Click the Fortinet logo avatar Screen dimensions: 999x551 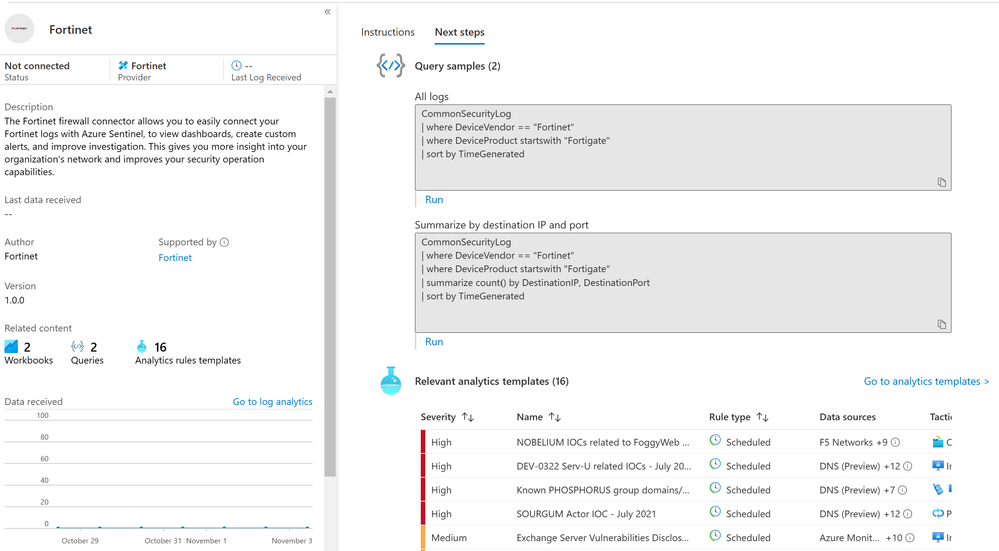coord(20,29)
